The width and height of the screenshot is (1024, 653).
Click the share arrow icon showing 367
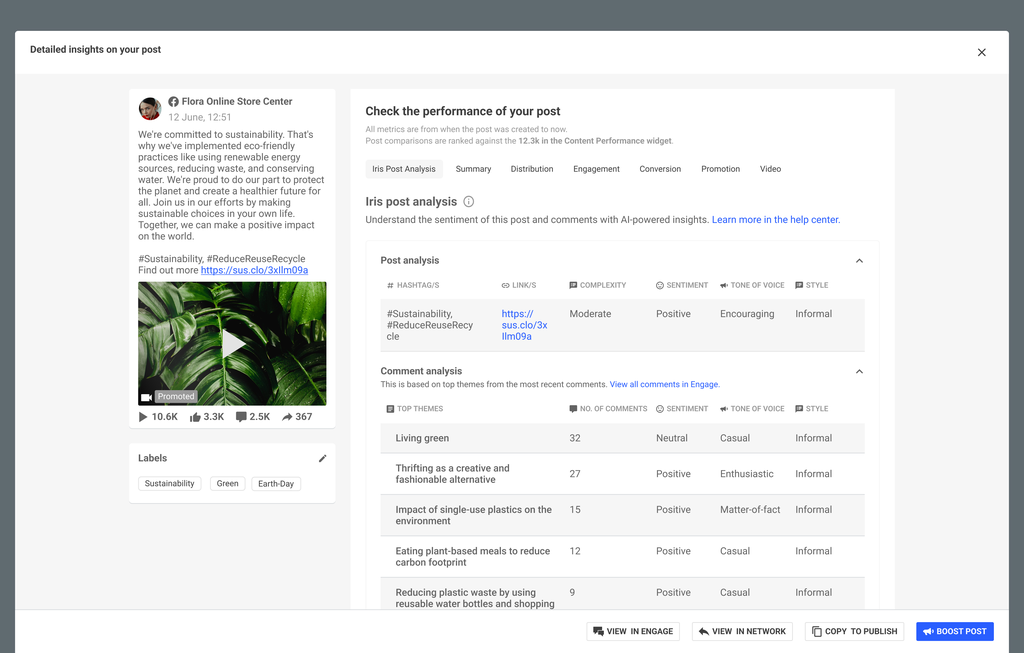(287, 417)
